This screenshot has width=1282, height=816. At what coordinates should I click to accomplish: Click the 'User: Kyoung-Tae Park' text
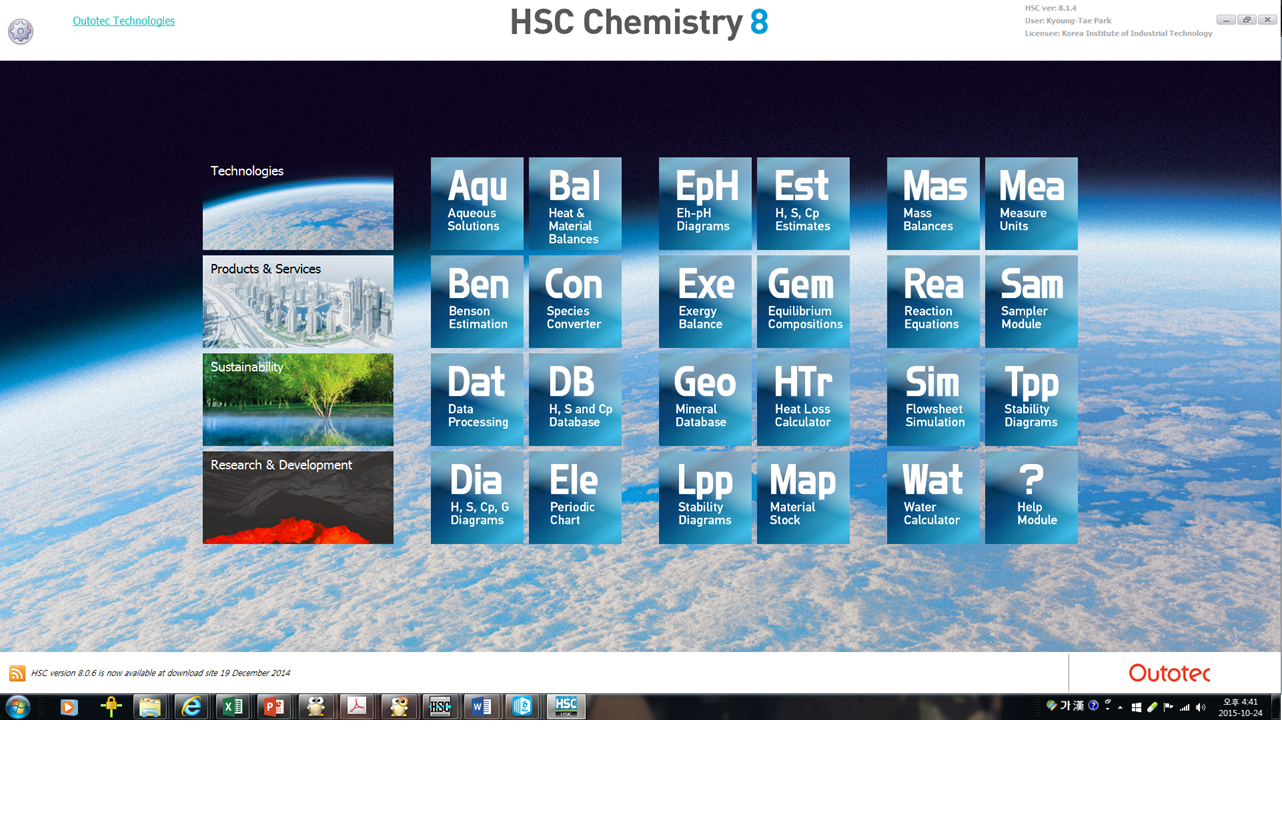point(1068,20)
